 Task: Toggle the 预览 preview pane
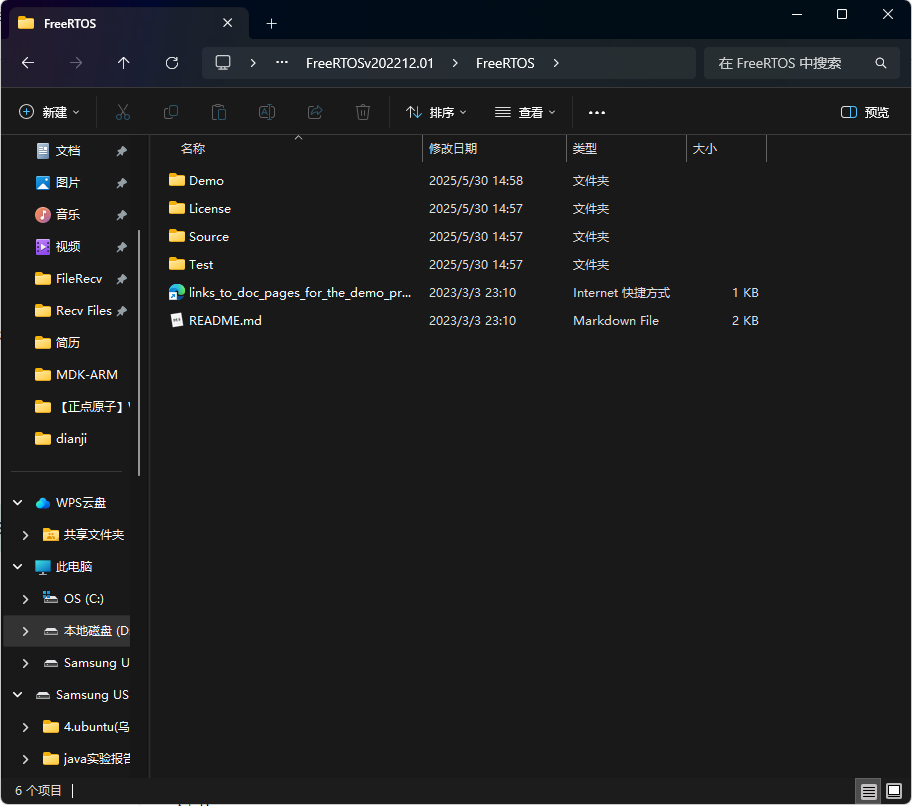(863, 112)
